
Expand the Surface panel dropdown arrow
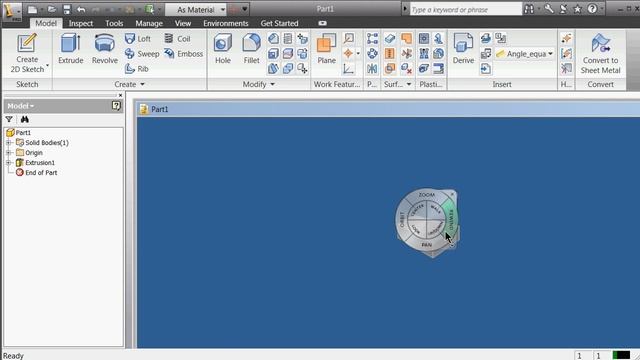tap(409, 84)
